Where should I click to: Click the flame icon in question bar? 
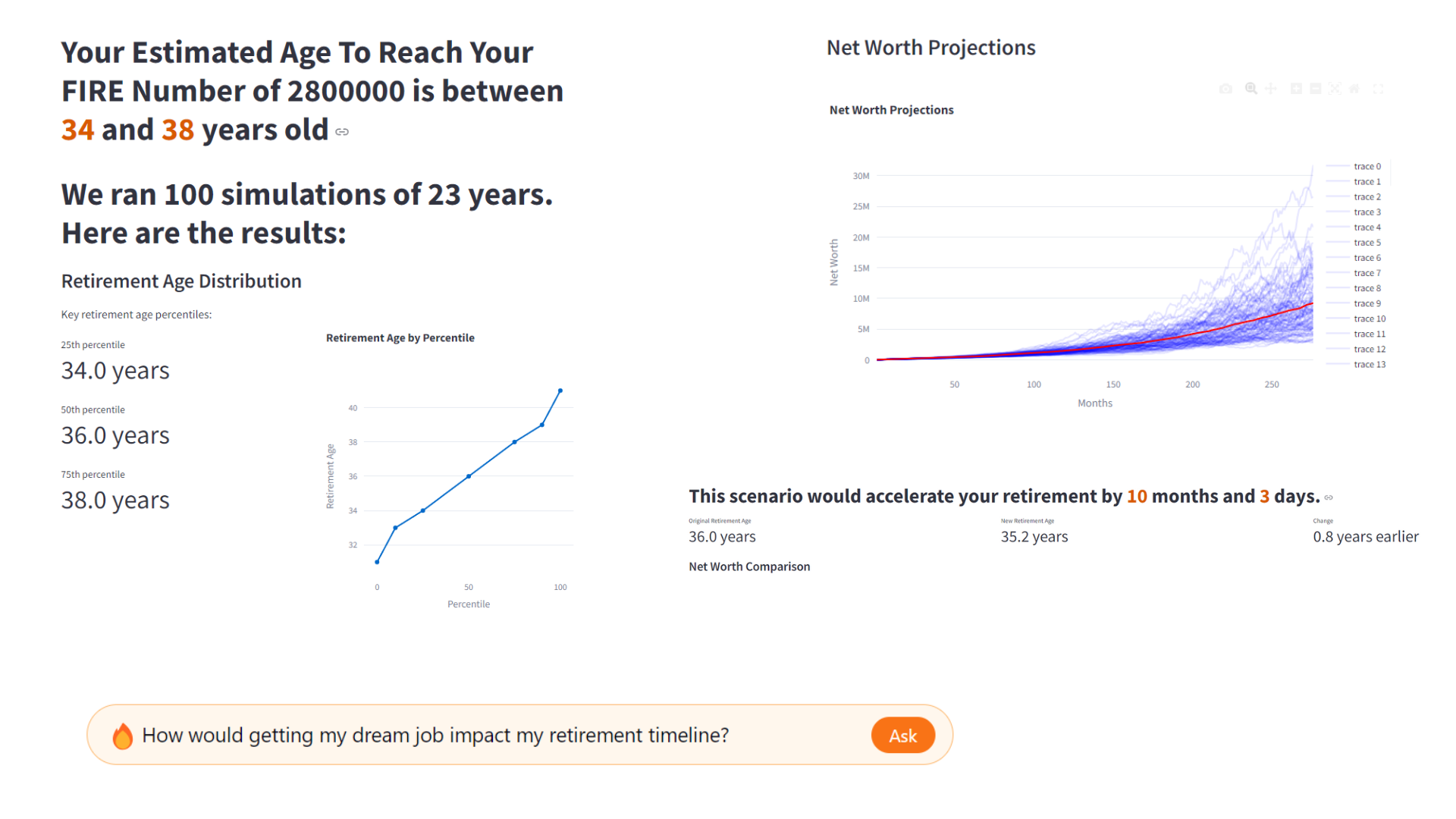click(122, 736)
